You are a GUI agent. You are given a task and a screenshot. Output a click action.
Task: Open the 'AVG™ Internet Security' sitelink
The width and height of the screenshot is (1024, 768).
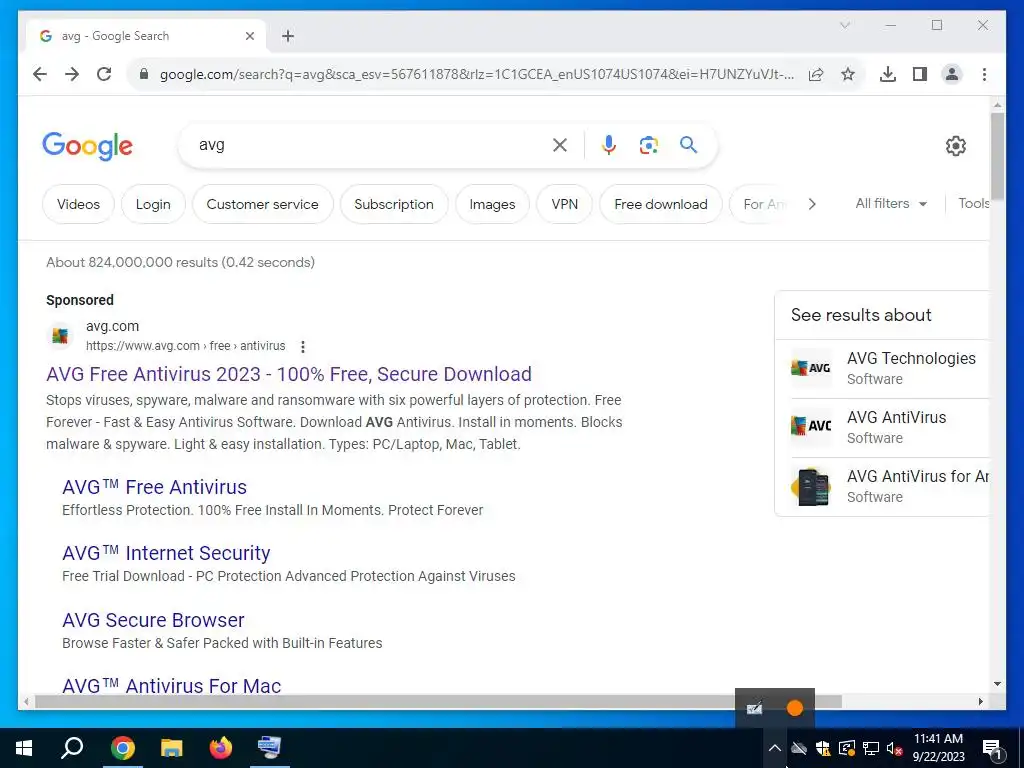[166, 553]
